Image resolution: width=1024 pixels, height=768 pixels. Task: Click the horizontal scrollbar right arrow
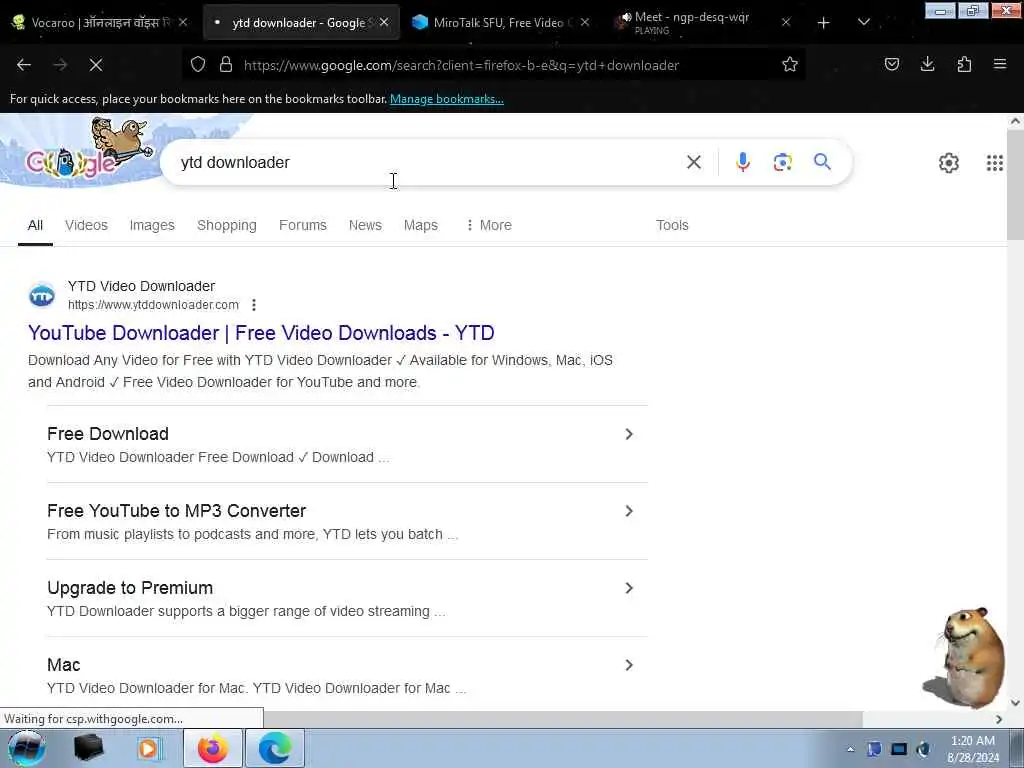[x=999, y=719]
